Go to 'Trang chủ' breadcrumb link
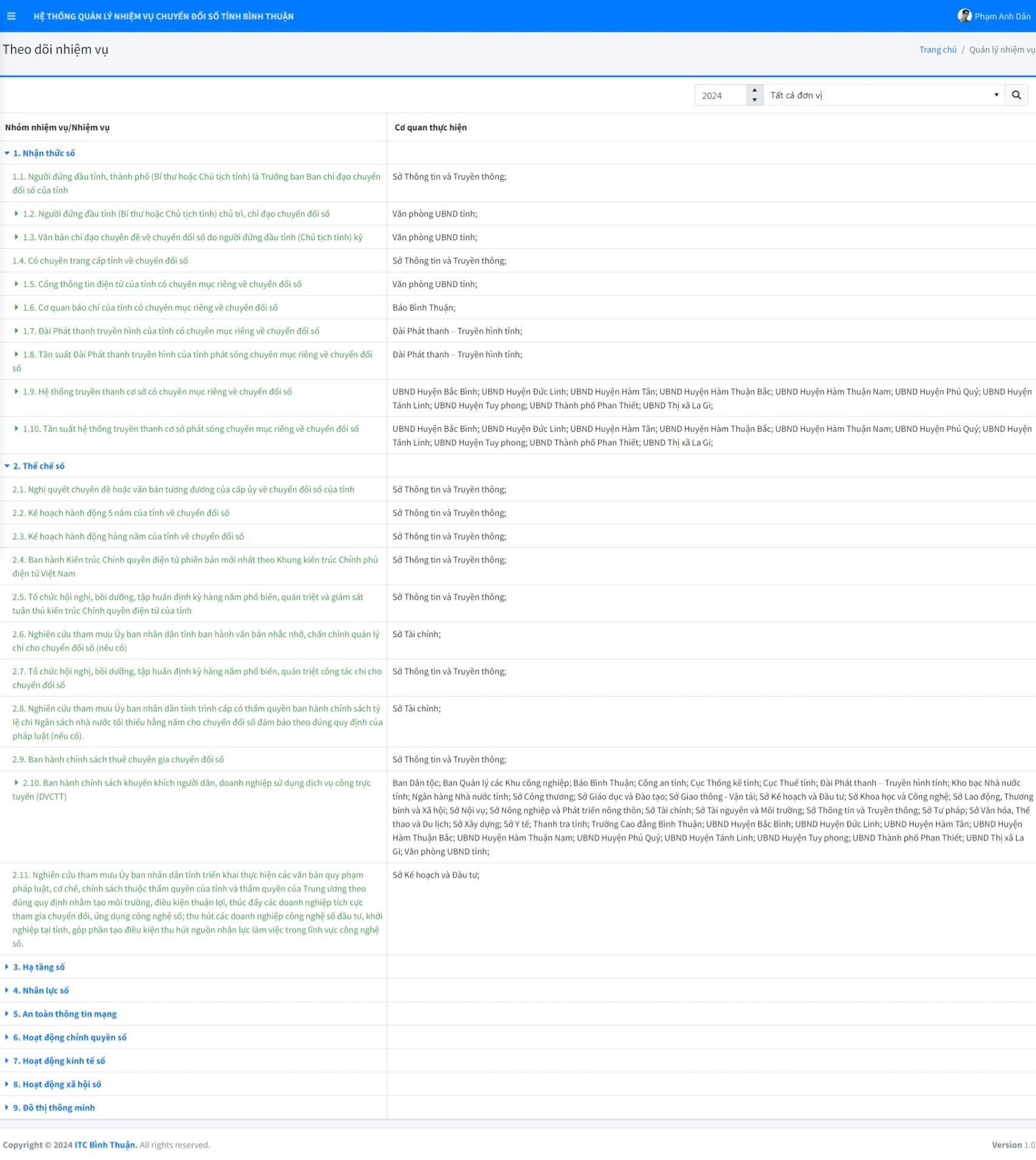Viewport: 1036px width, 1160px height. click(x=937, y=50)
